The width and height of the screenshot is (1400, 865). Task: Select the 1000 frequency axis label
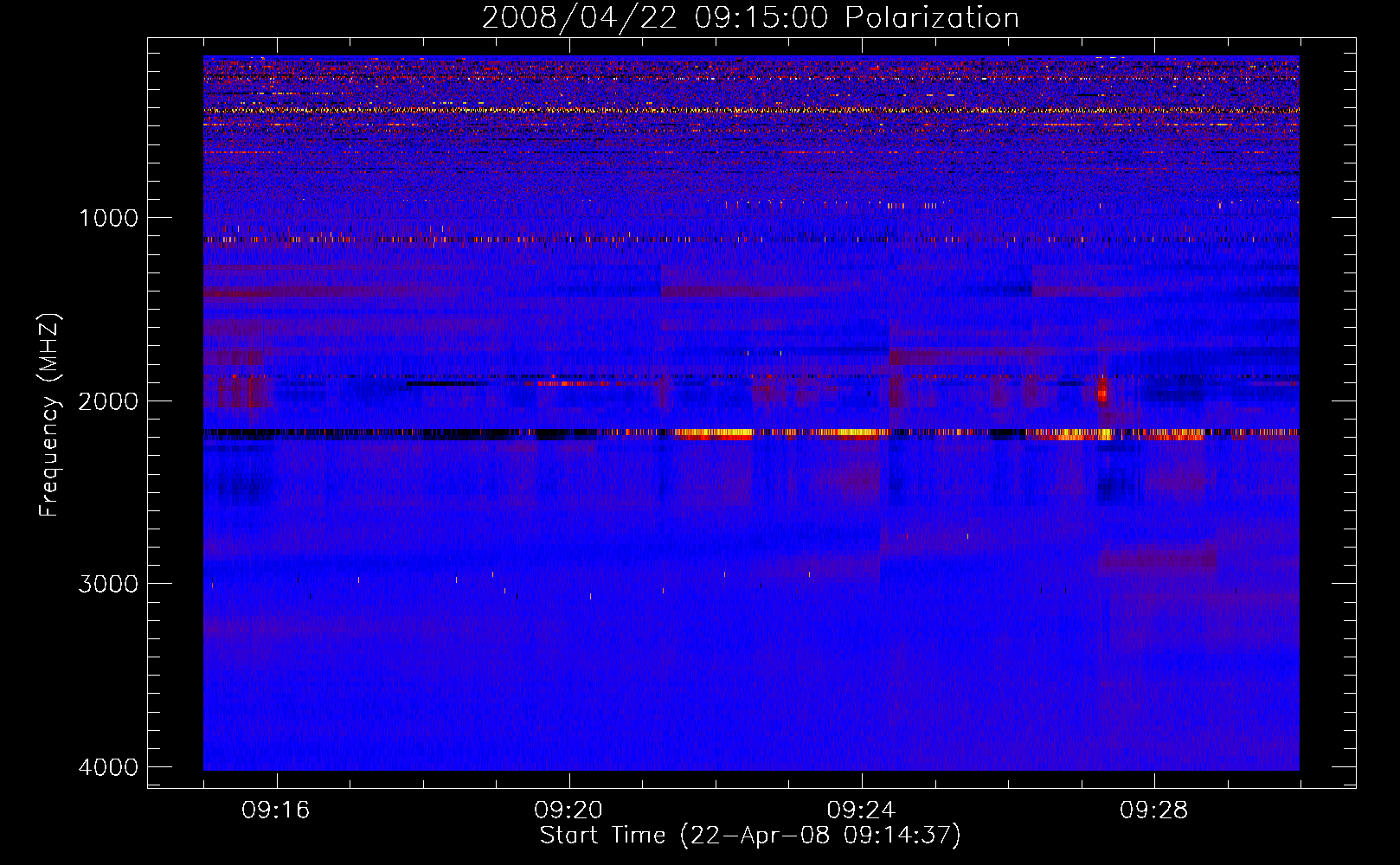pos(108,218)
